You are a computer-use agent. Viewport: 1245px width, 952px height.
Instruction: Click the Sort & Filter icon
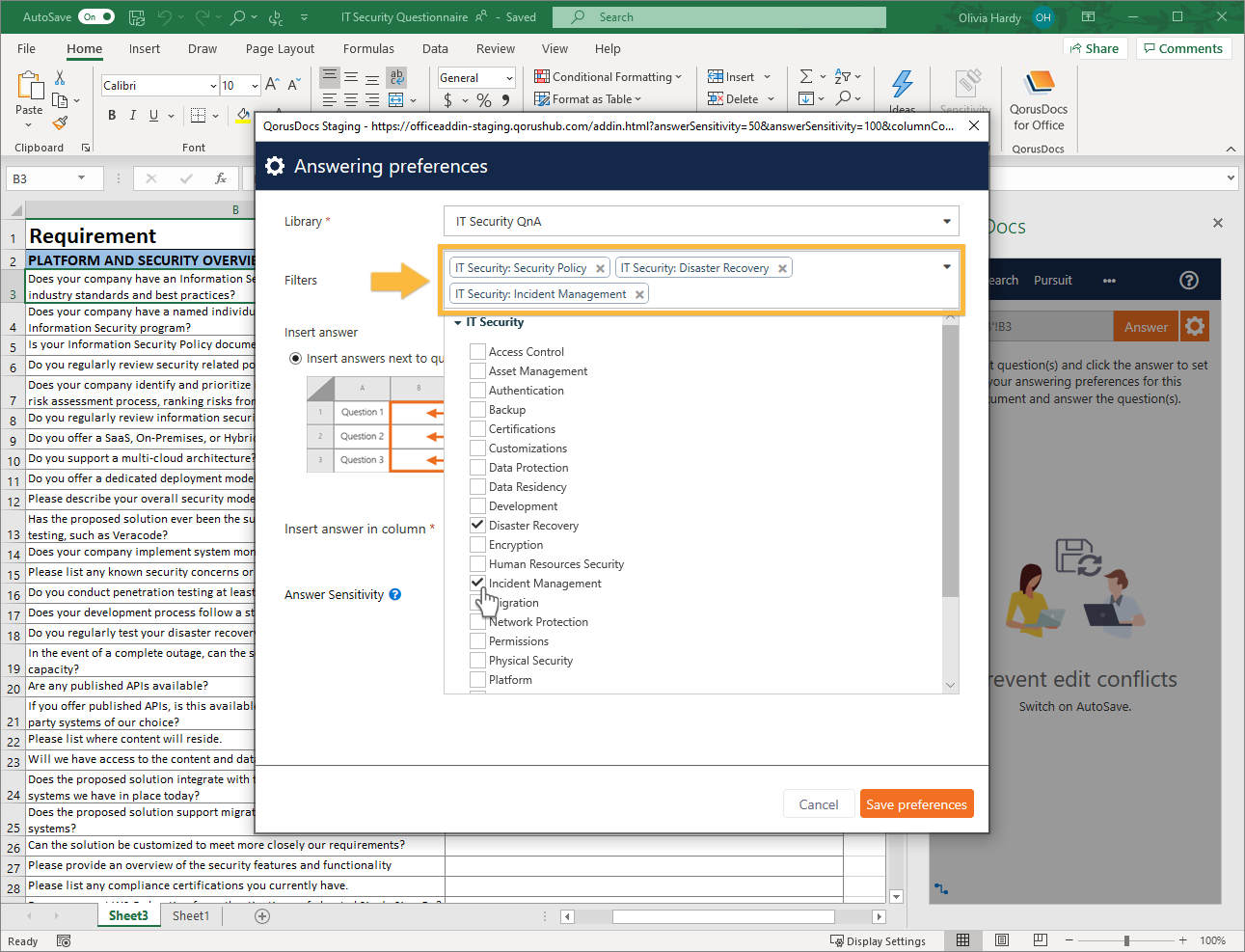click(843, 76)
